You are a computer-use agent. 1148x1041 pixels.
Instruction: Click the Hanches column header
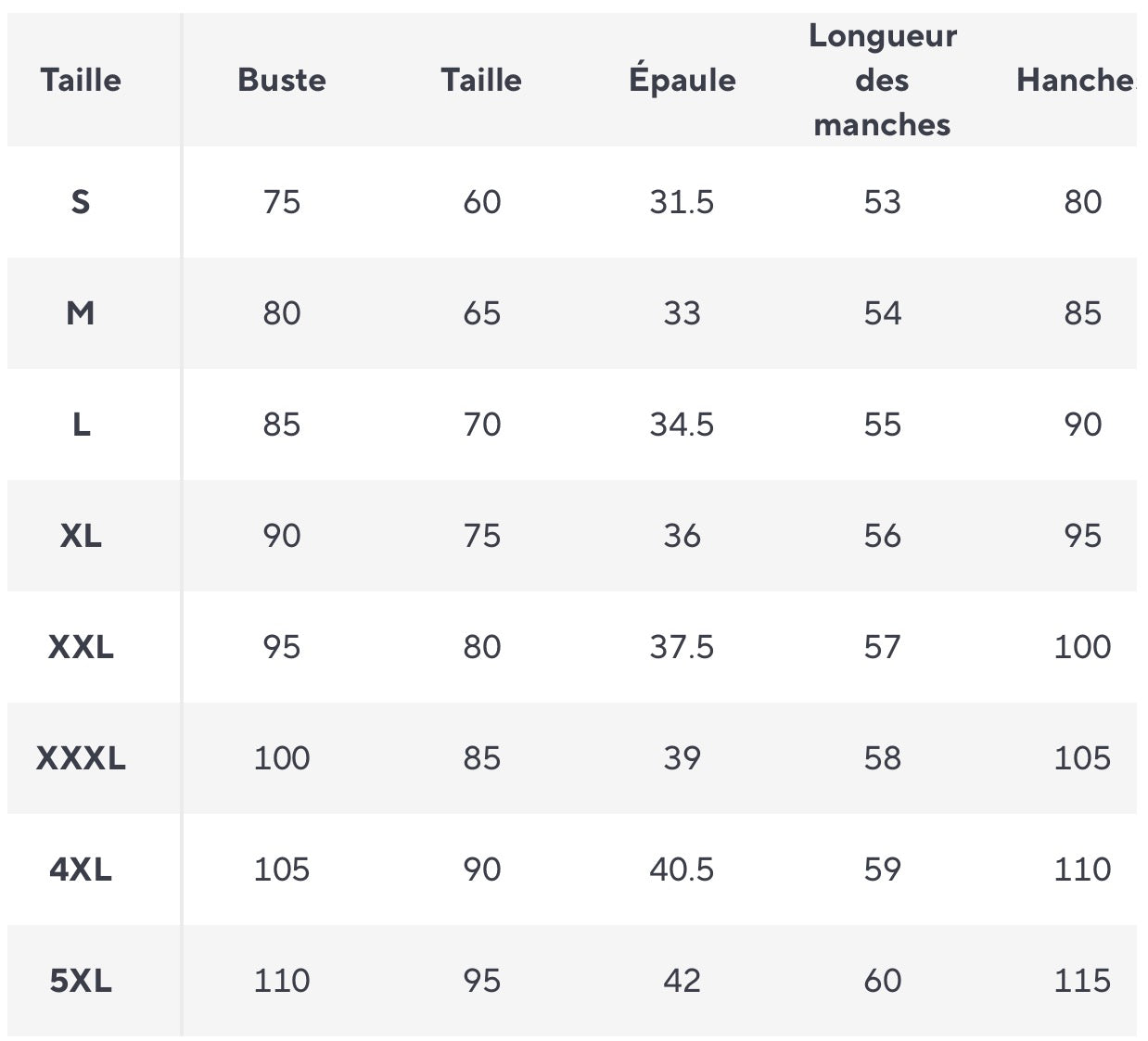coord(1076,80)
